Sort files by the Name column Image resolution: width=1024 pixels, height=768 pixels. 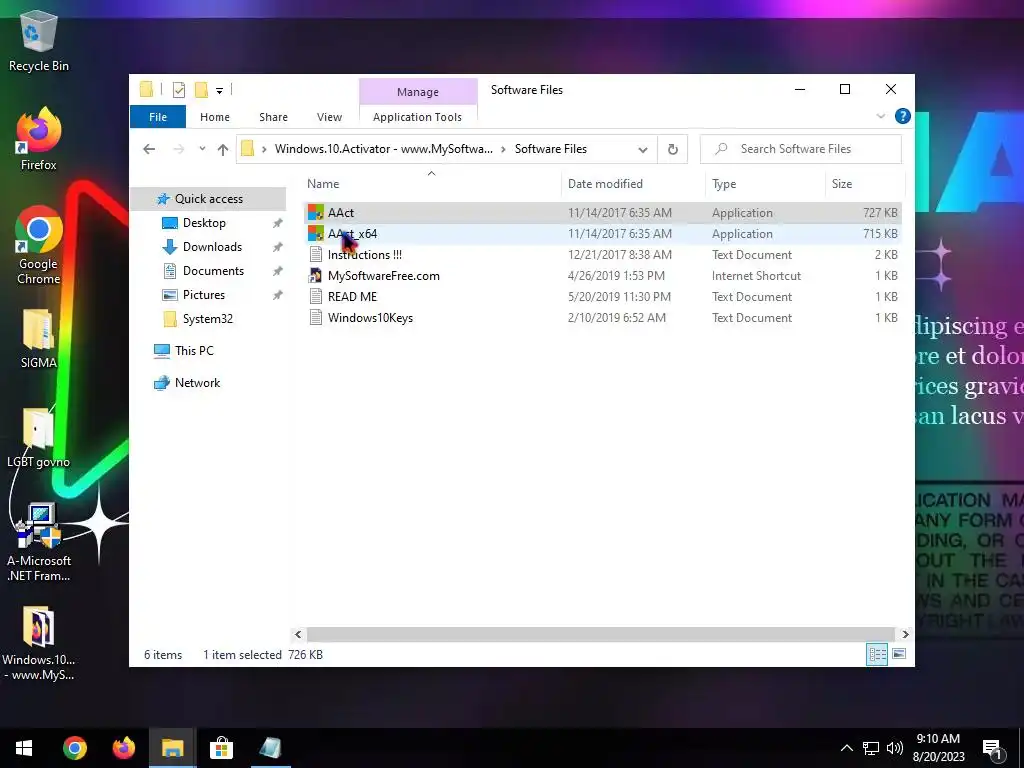click(x=432, y=184)
